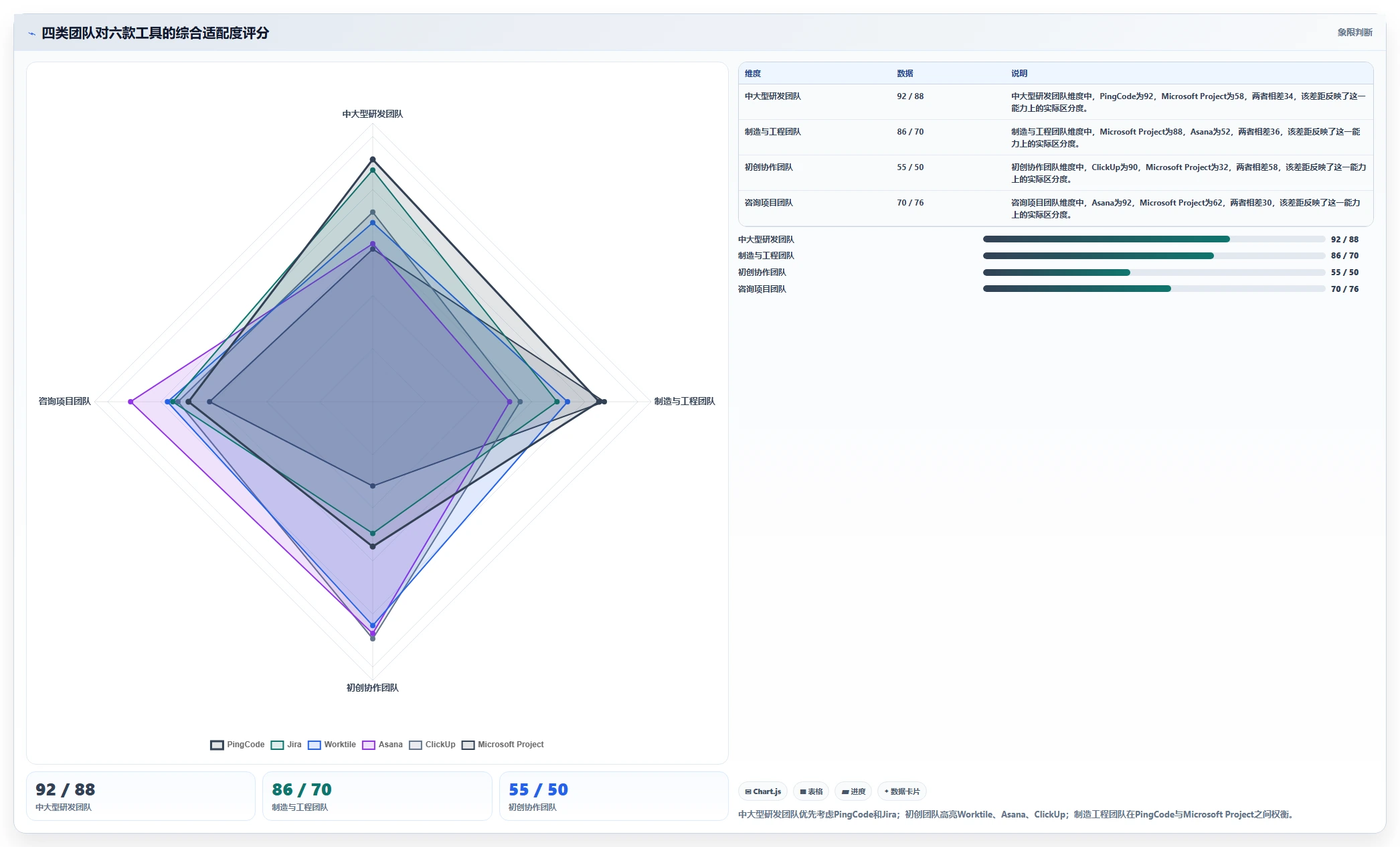This screenshot has height=847, width=1400.
Task: Click the 制造与工程团队 radar axis label
Action: [x=685, y=401]
